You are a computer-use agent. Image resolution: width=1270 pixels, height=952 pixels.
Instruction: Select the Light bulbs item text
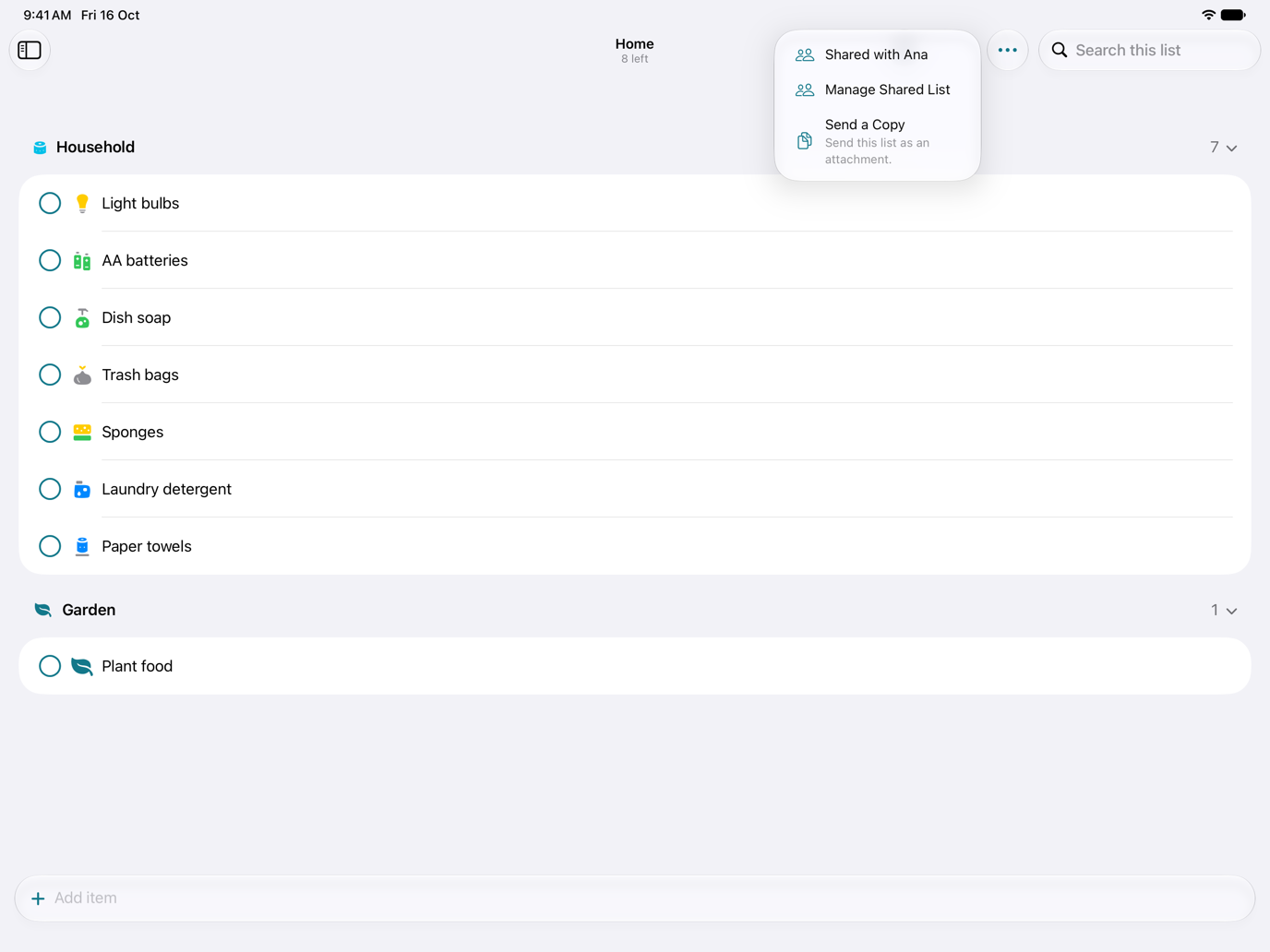tap(140, 203)
